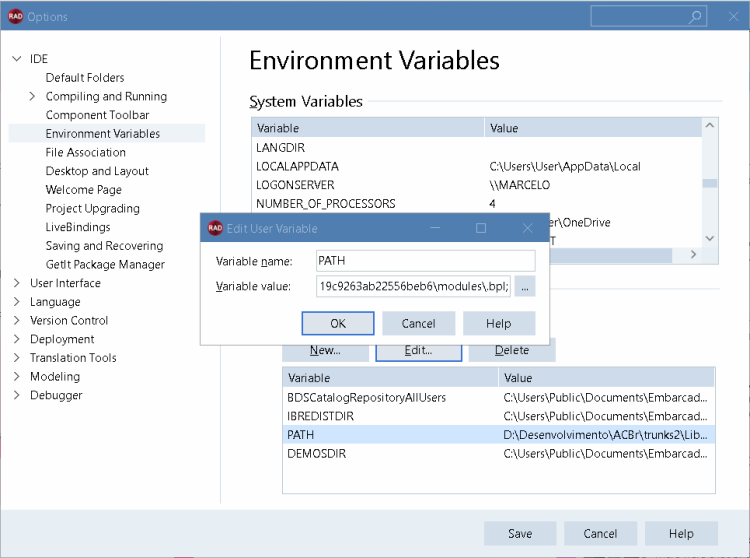Screen dimensions: 750x558
Task: Click the Save button at bottom
Action: tap(520, 534)
